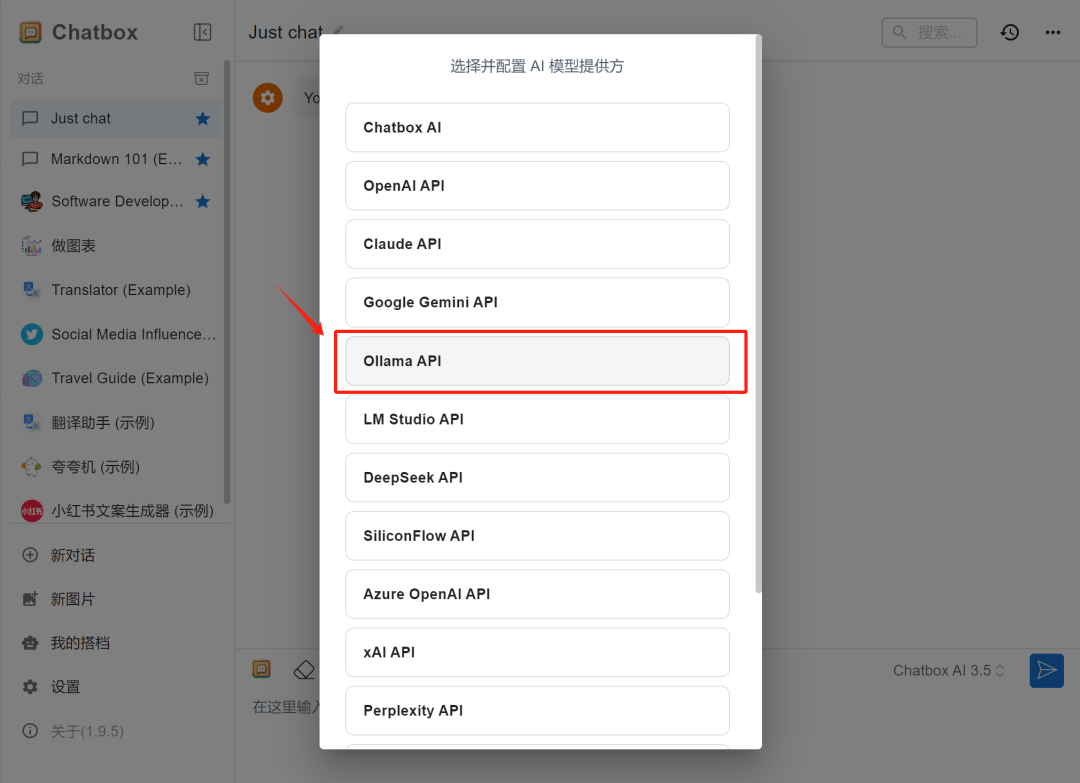Image resolution: width=1080 pixels, height=783 pixels.
Task: Click the plus icon beside 新对话
Action: coord(30,555)
